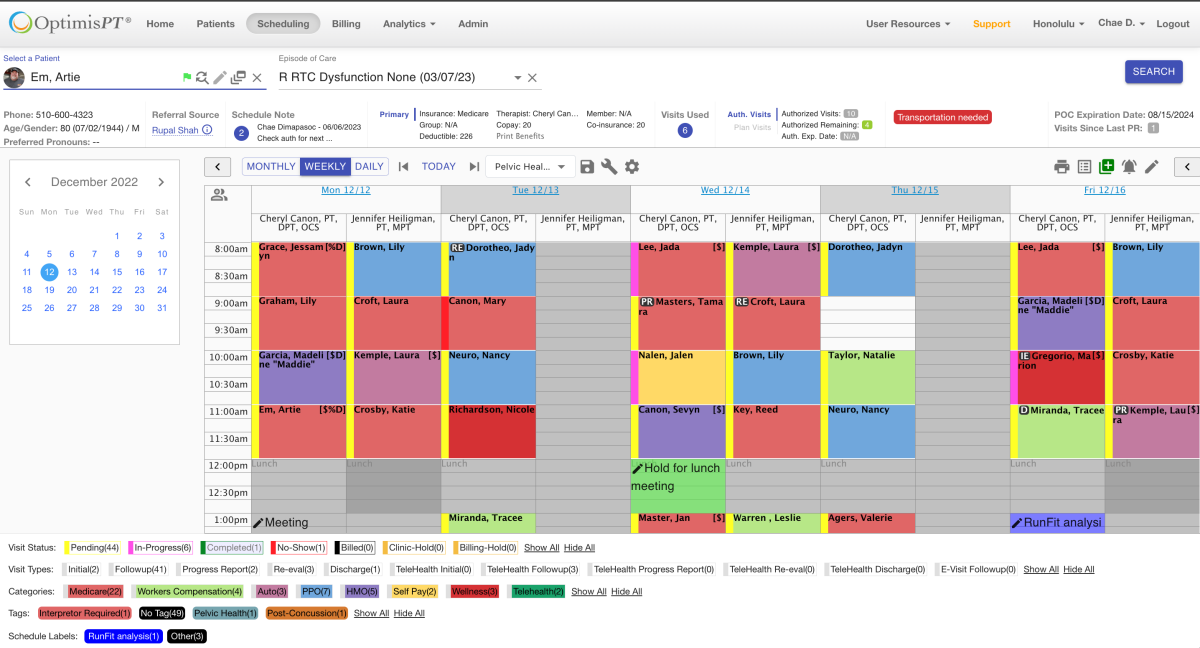Viewport: 1200px width, 648px height.
Task: Expand the User Resources dropdown
Action: point(908,23)
